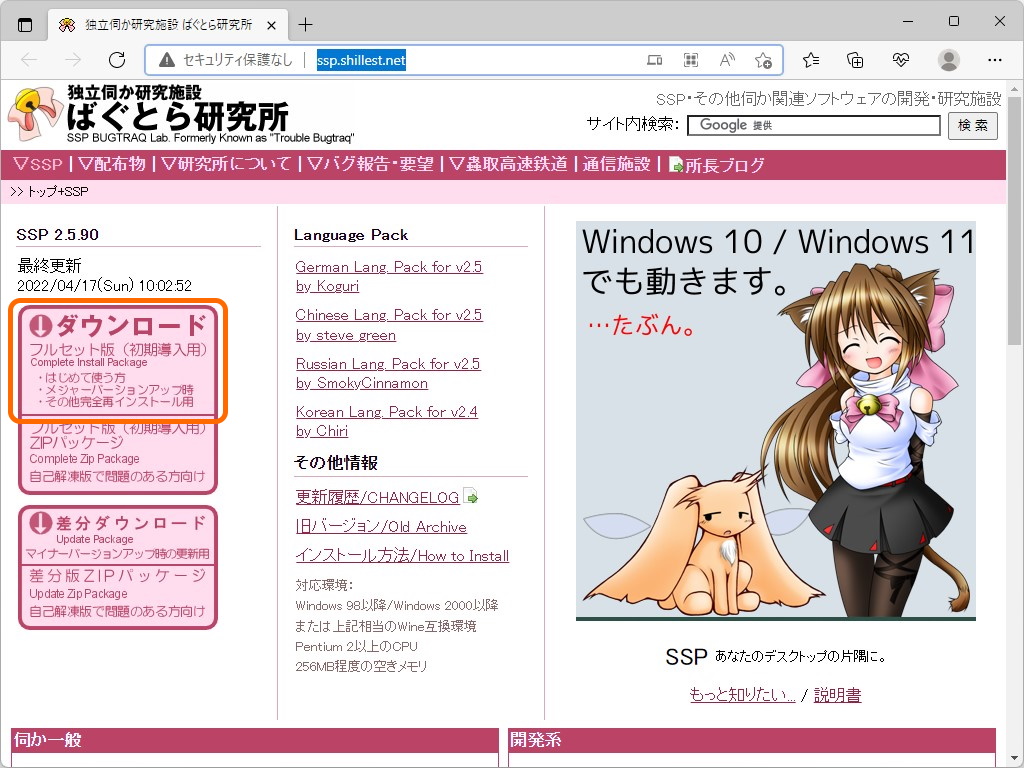Click the 256MB程度の空きメモリ text
Viewport: 1024px width, 768px height.
361,666
